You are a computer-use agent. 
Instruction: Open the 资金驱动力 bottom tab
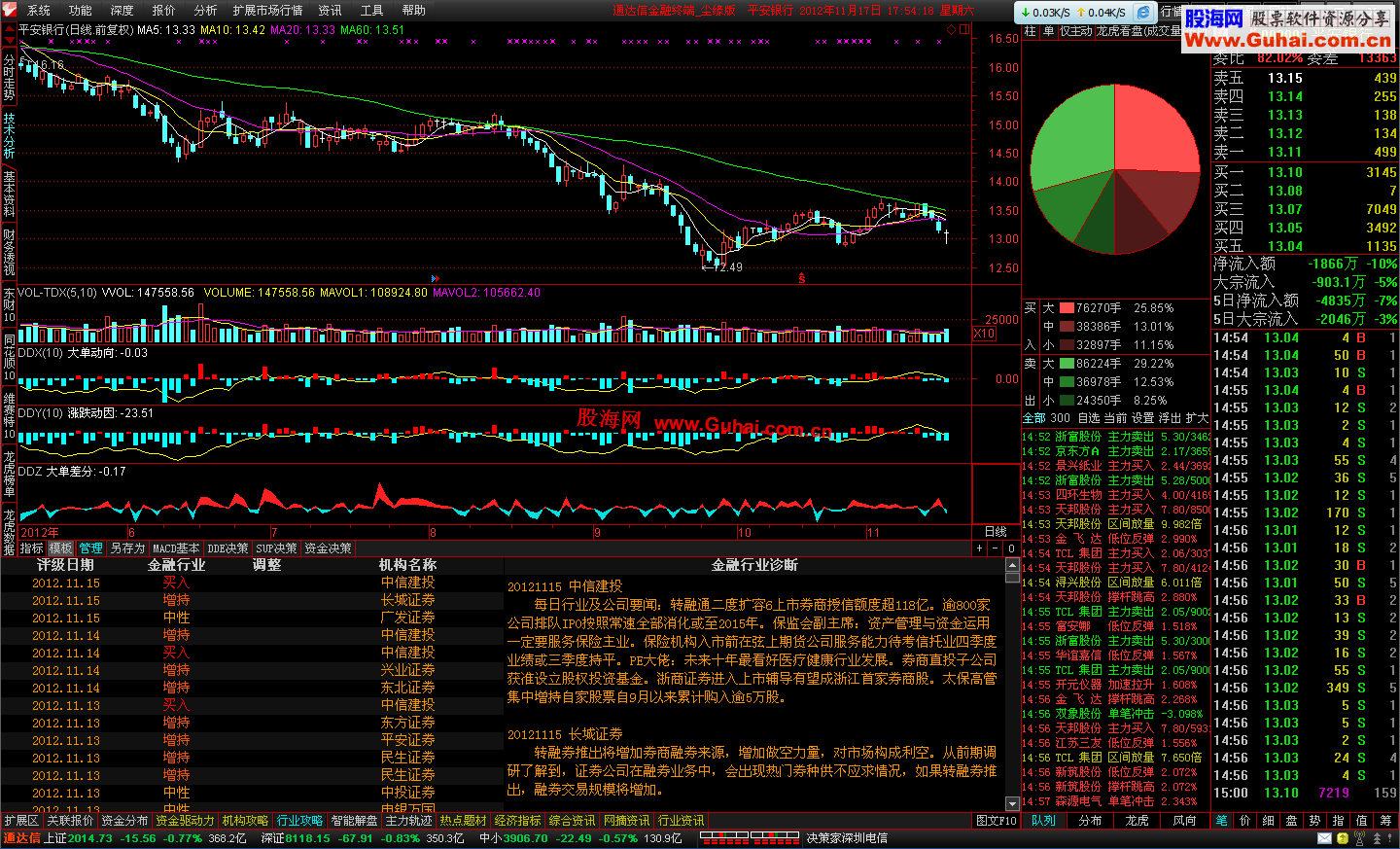pyautogui.click(x=186, y=821)
